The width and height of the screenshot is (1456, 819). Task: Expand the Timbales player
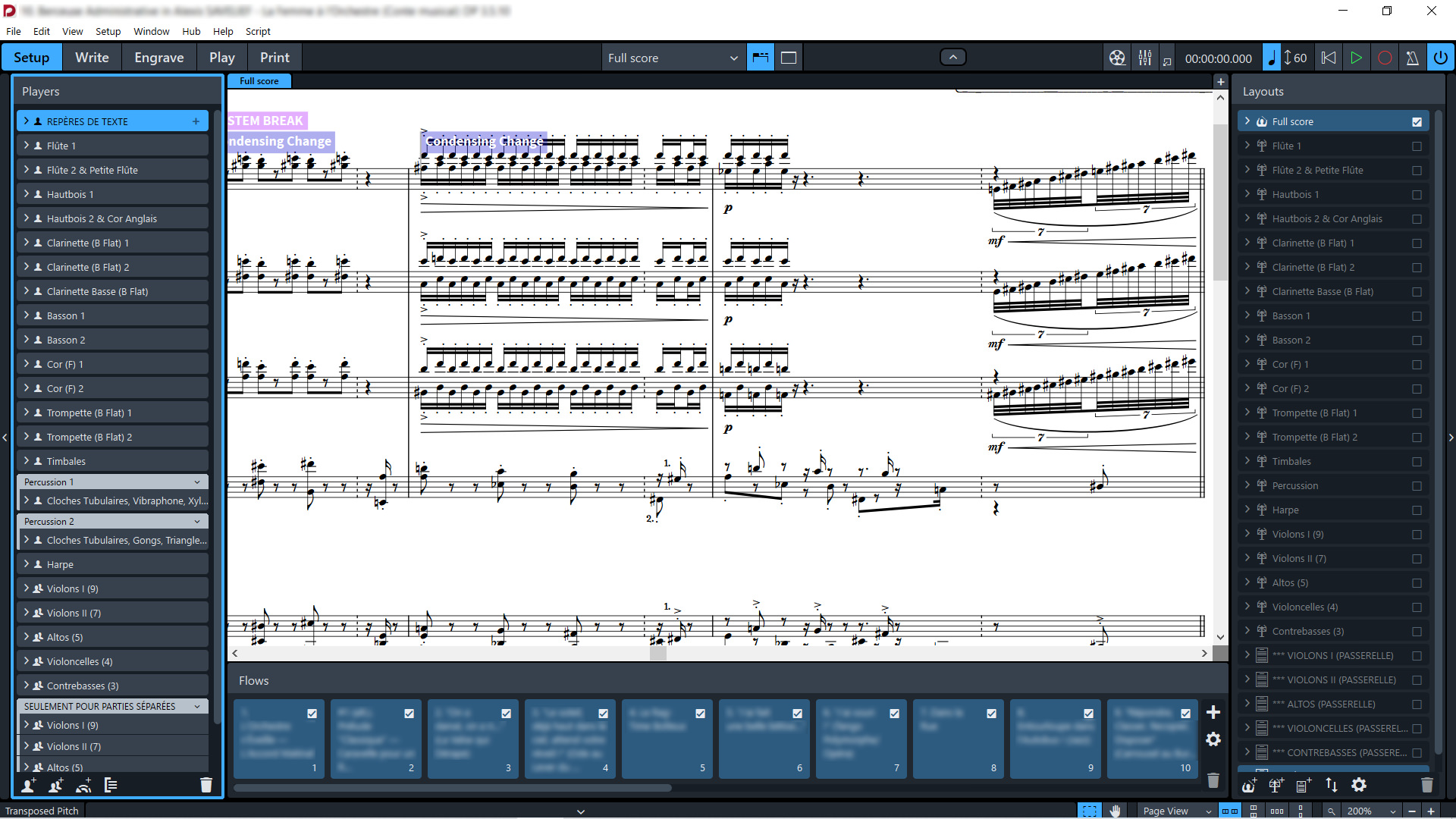click(27, 461)
